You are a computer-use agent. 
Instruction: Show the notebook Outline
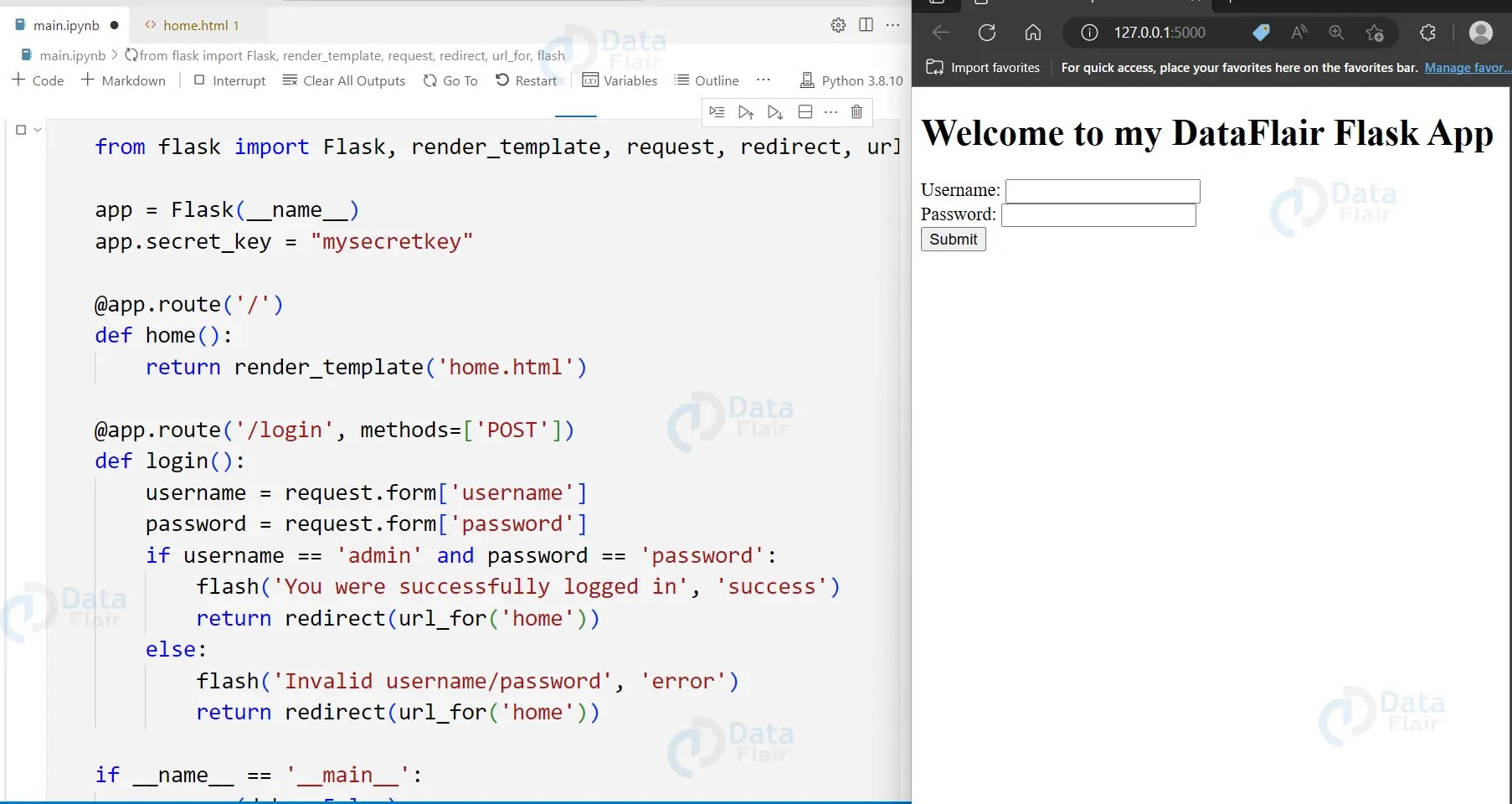click(706, 80)
